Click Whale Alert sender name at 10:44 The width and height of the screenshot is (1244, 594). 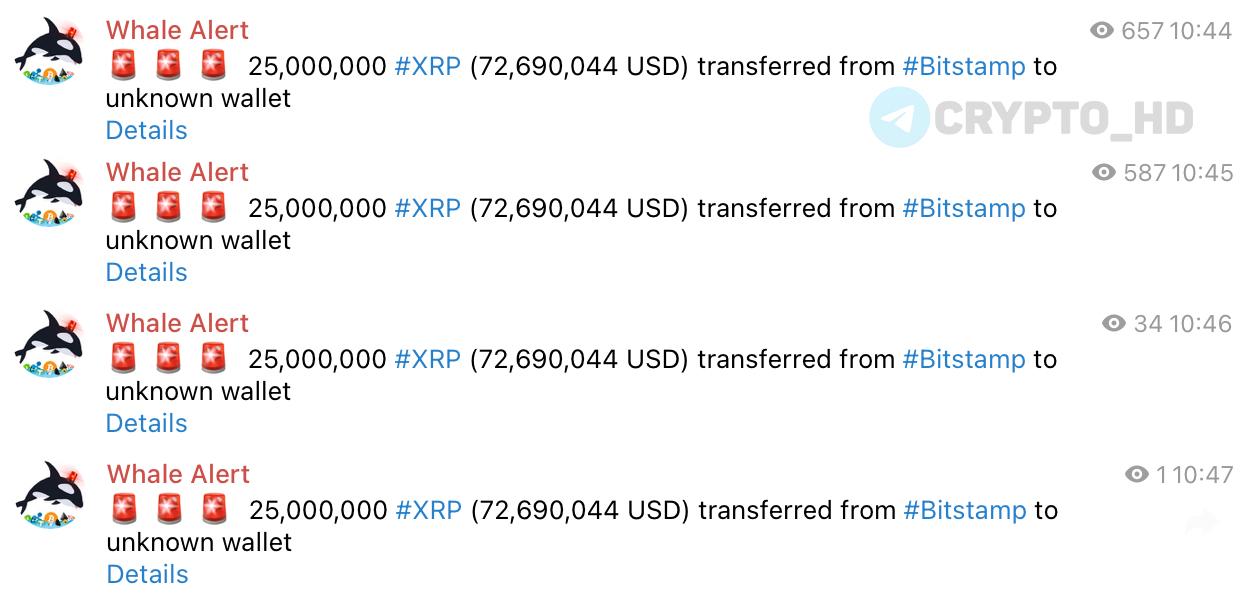tap(178, 31)
